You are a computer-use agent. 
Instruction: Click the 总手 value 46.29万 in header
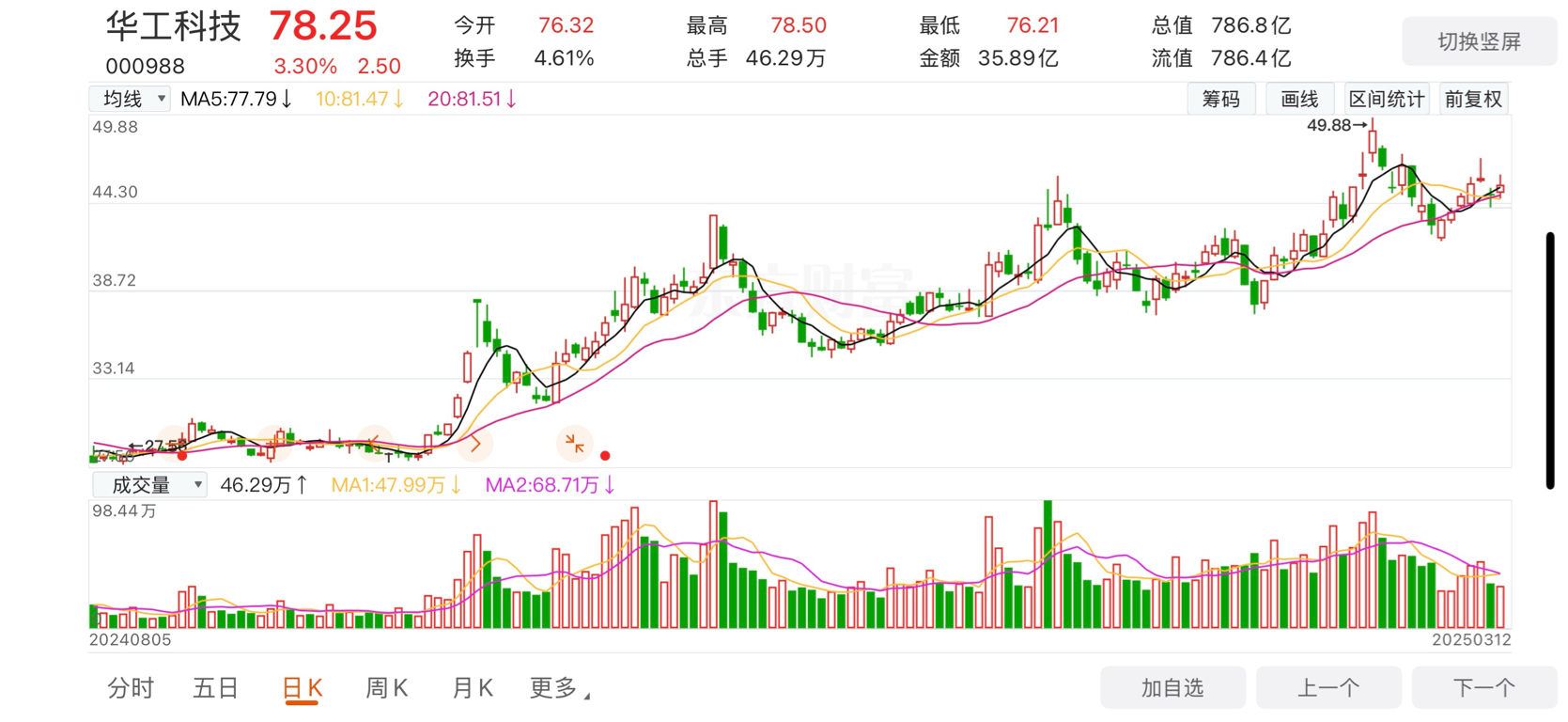click(785, 58)
